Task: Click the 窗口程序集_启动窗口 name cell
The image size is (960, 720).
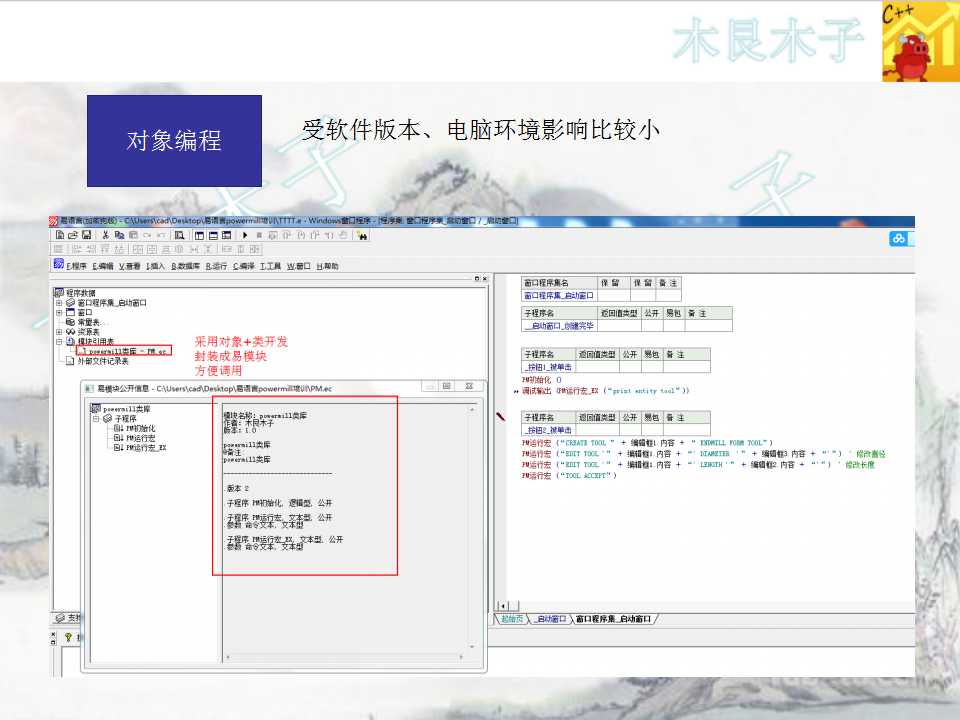Action: [x=559, y=296]
